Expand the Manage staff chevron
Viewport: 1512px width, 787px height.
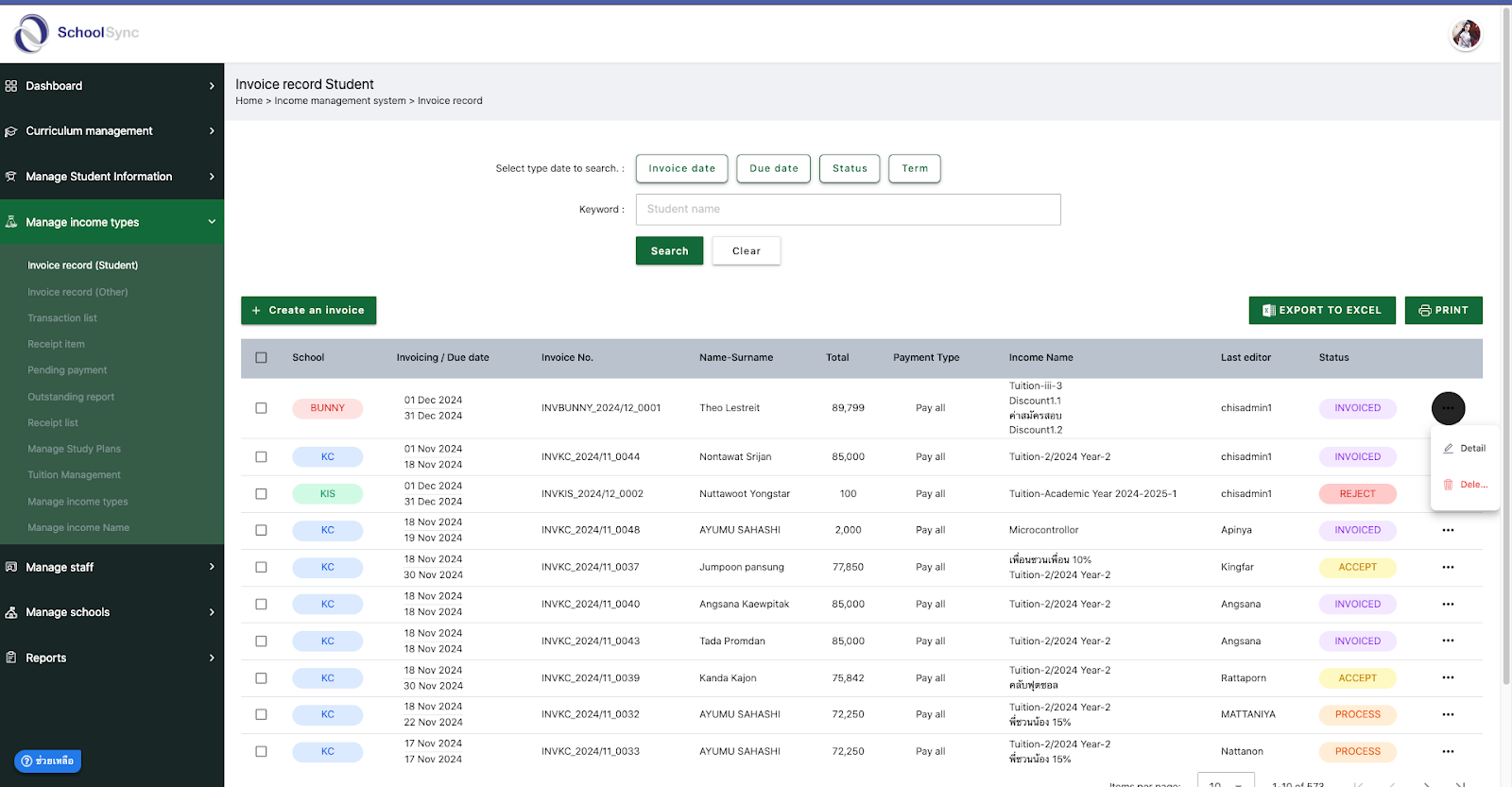coord(212,567)
